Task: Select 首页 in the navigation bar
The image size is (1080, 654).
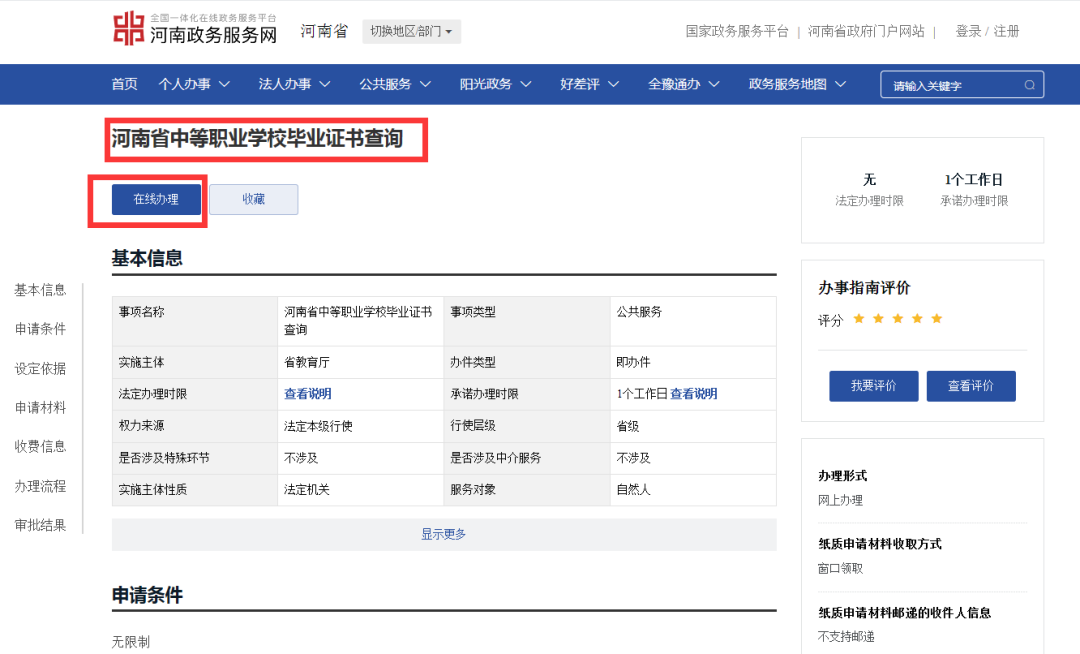Action: coord(123,84)
